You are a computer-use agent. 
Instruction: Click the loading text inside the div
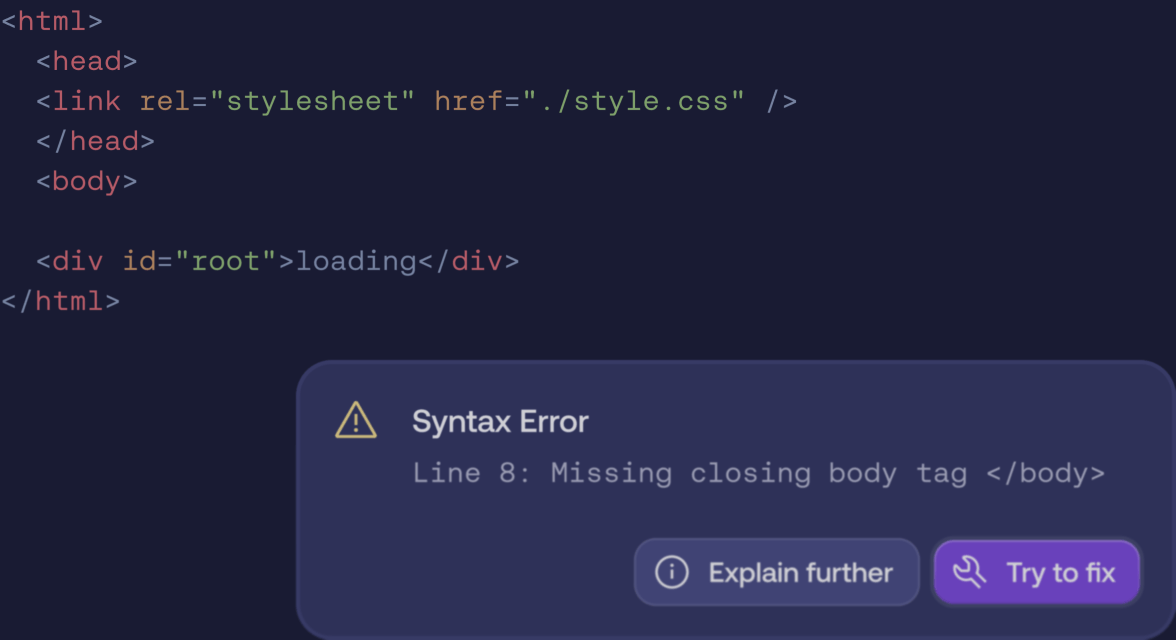tap(356, 261)
